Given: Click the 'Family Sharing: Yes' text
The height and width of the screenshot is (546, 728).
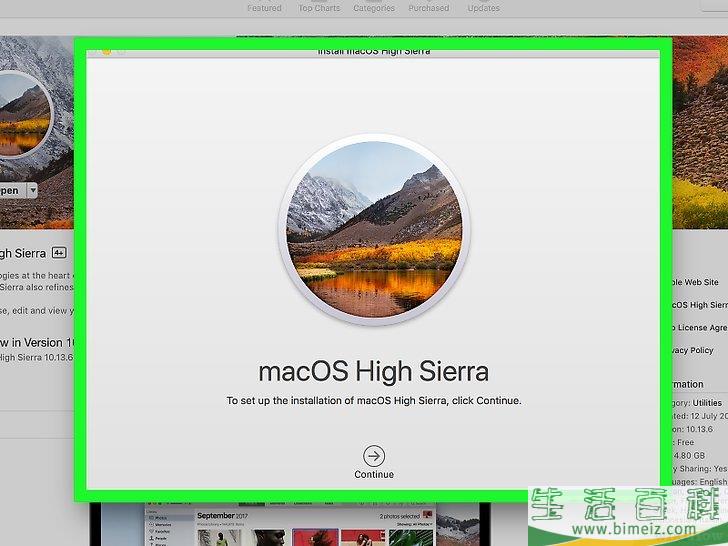Looking at the screenshot, I should (x=700, y=468).
